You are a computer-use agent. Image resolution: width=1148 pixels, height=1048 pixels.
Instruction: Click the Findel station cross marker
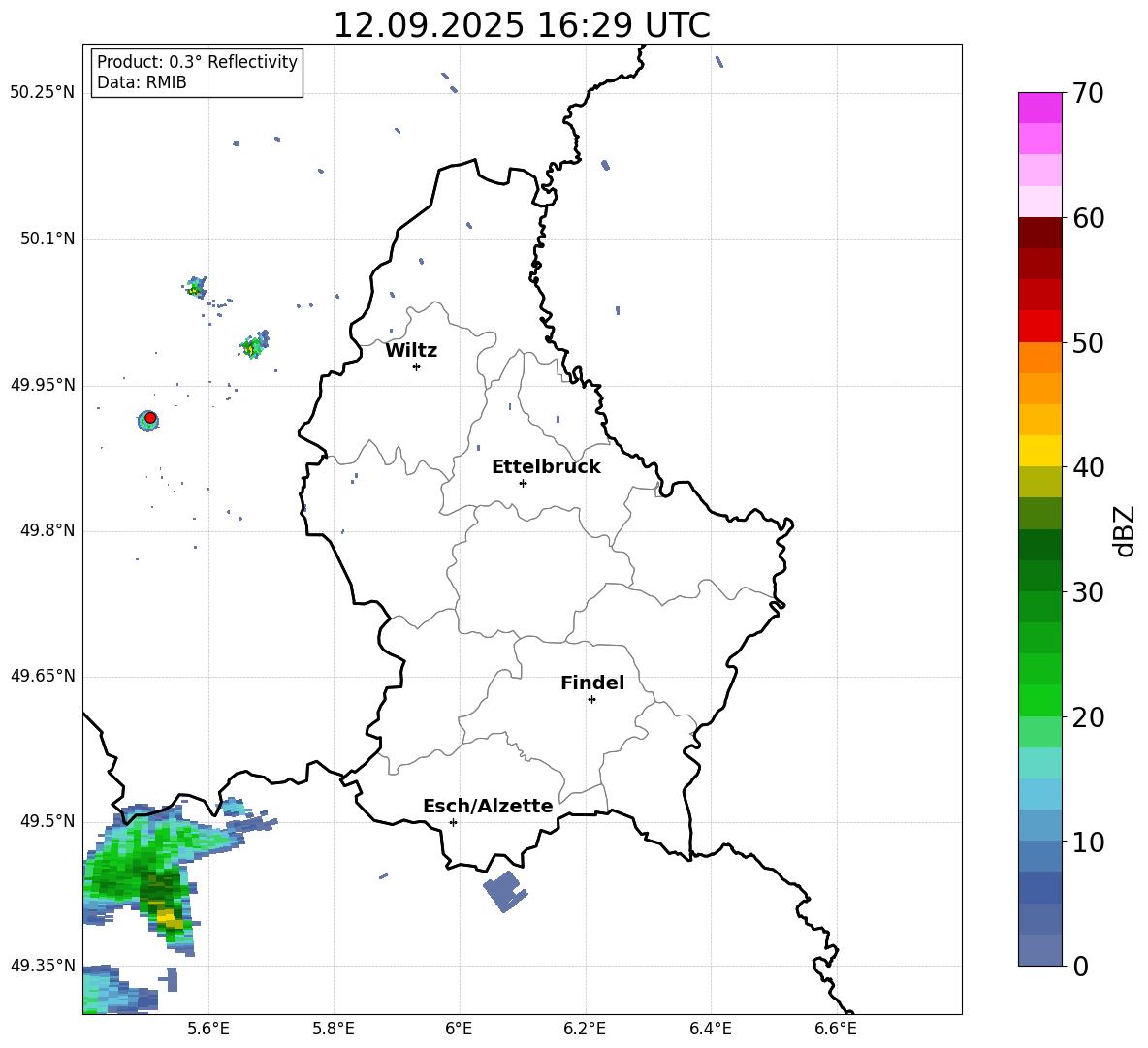pyautogui.click(x=591, y=700)
